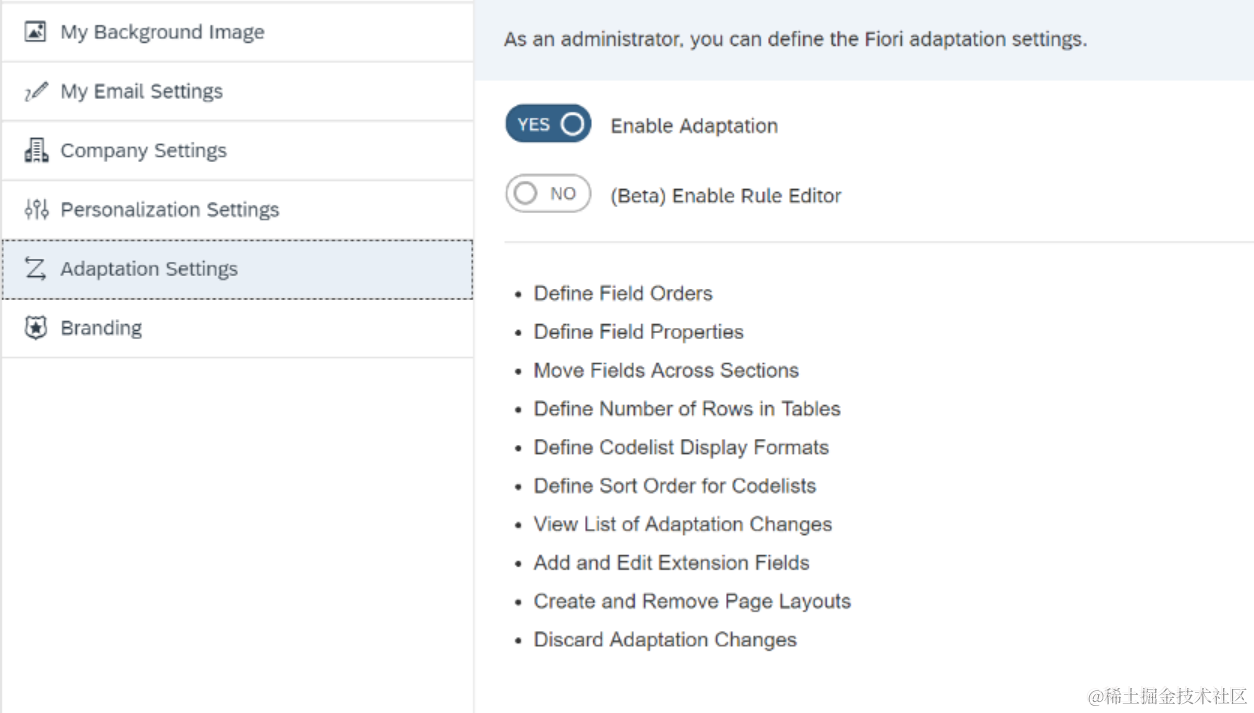The width and height of the screenshot is (1254, 713).
Task: Select Company Settings in the sidebar
Action: tap(143, 151)
